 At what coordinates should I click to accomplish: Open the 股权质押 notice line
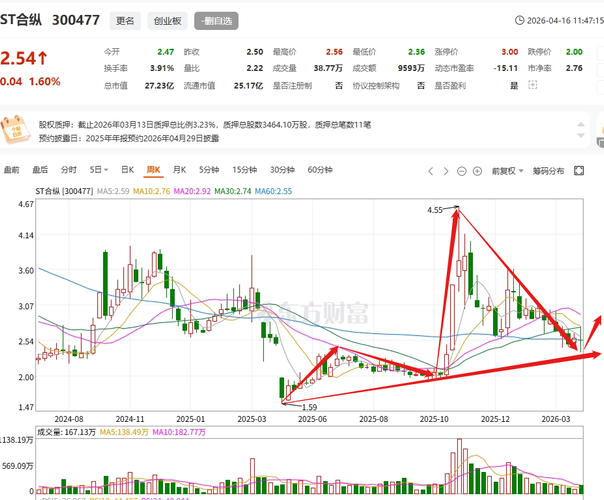(205, 124)
